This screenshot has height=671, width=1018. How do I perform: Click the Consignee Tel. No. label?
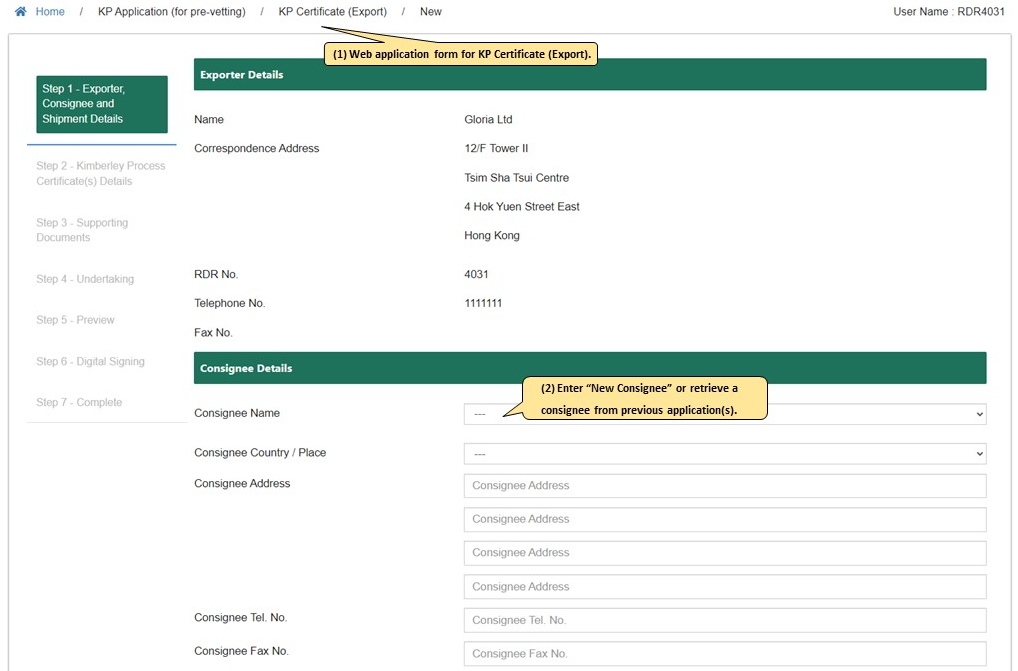(x=240, y=617)
